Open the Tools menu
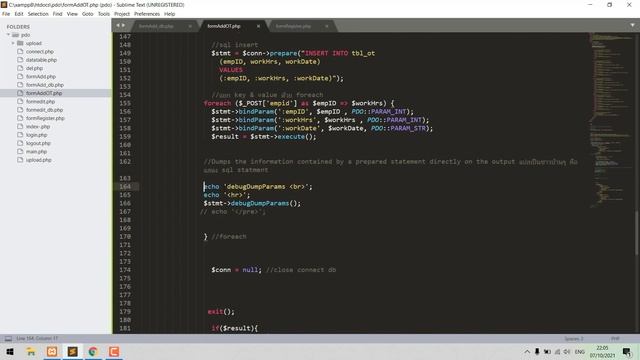The width and height of the screenshot is (640, 360). (x=104, y=14)
